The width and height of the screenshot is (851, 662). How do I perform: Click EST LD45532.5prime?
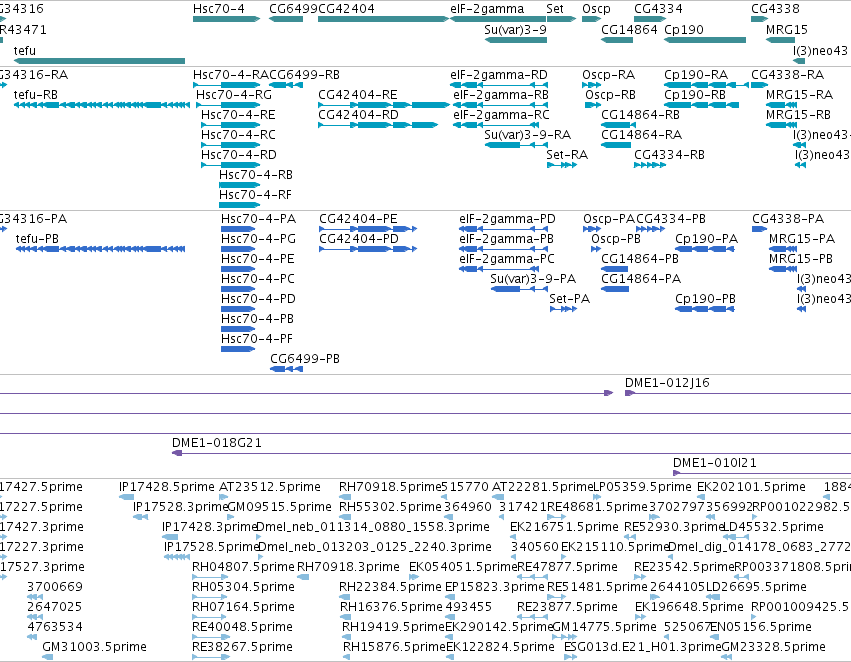click(735, 537)
